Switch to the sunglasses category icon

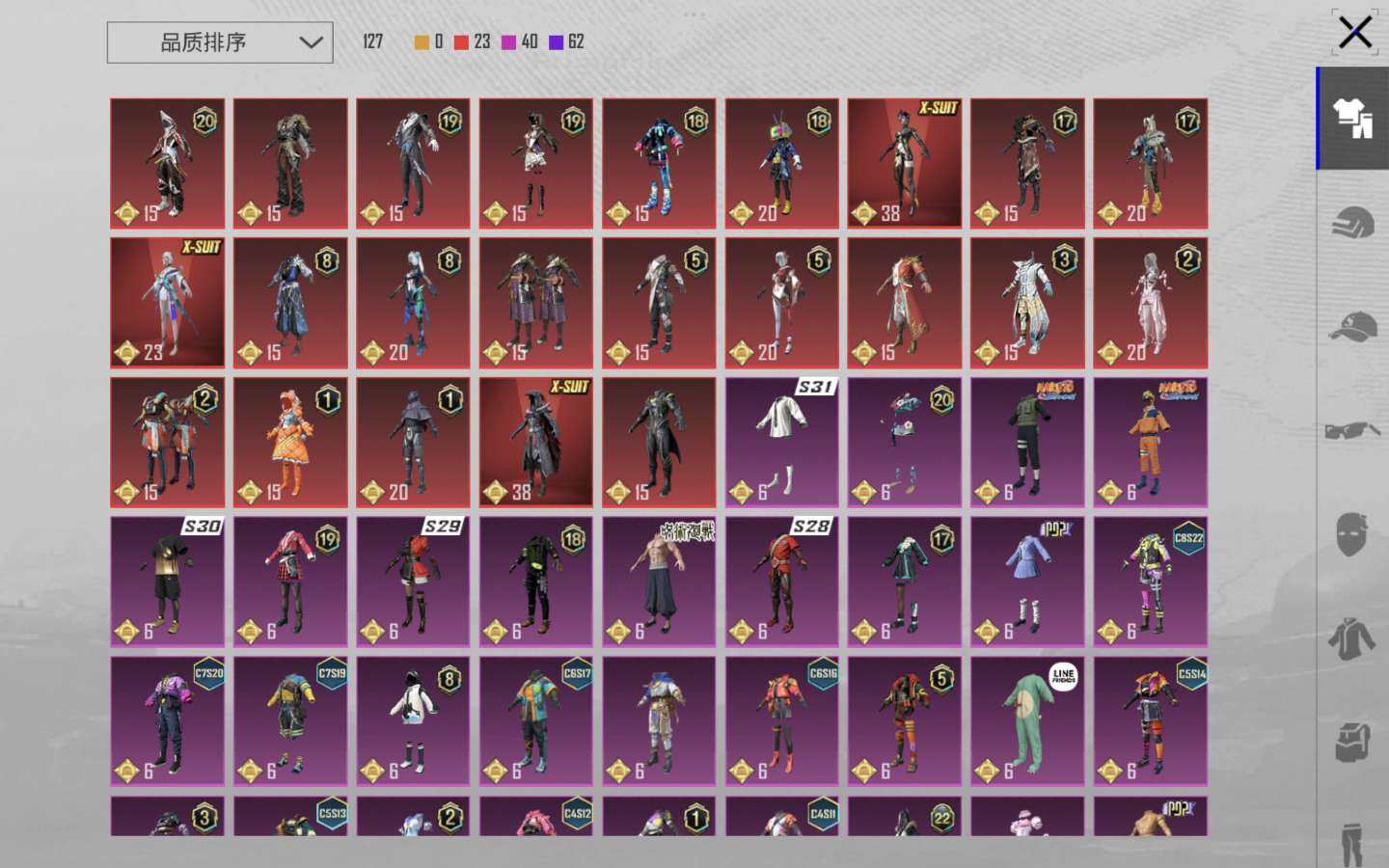pyautogui.click(x=1353, y=430)
